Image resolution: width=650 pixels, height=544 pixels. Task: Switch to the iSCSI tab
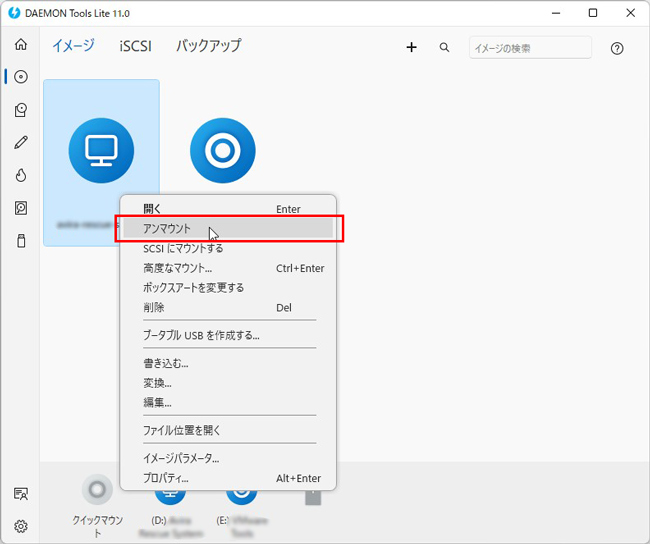[x=135, y=46]
